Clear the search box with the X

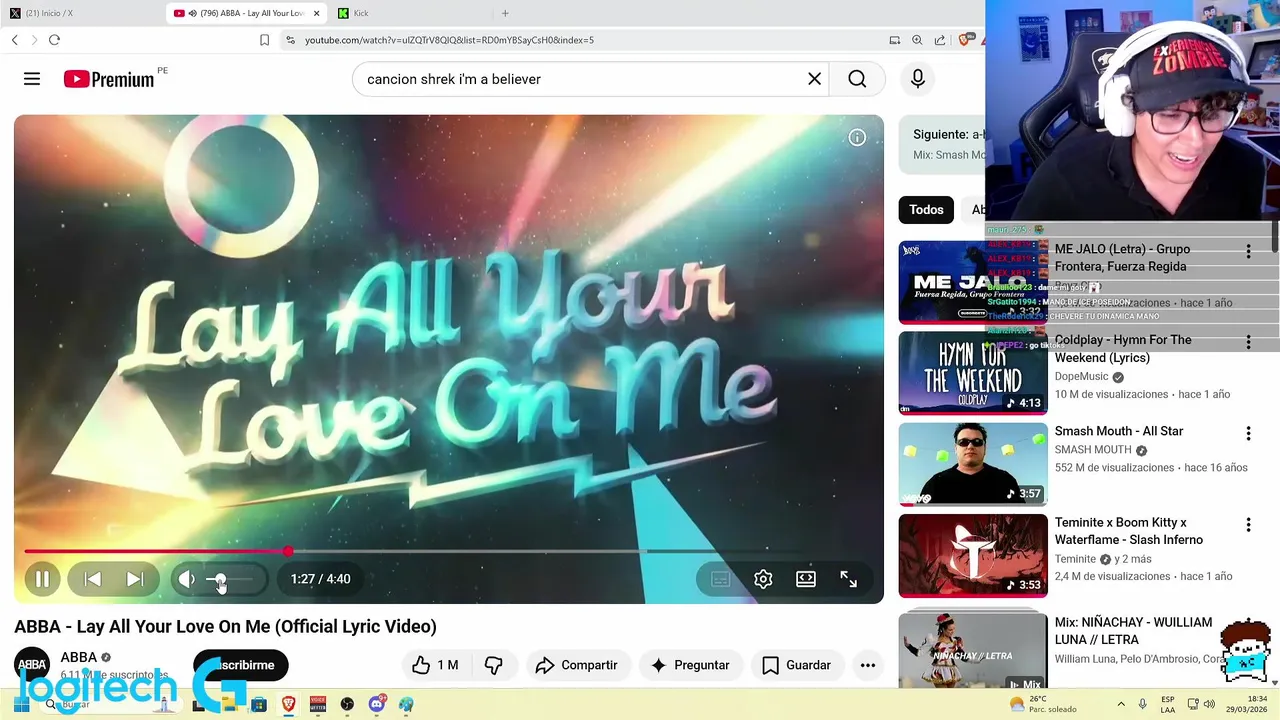814,79
